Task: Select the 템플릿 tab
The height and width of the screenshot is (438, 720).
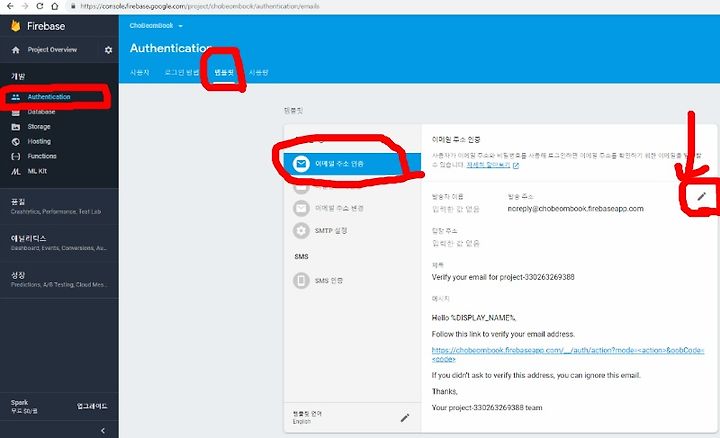Action: pos(224,73)
